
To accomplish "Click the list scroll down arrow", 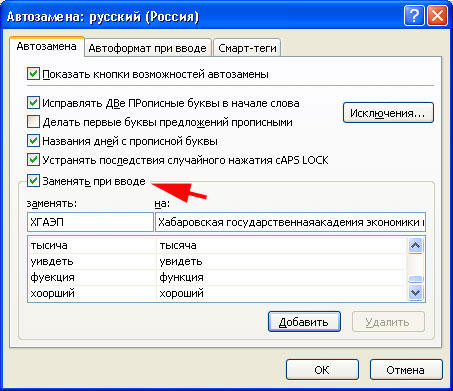I will click(415, 293).
